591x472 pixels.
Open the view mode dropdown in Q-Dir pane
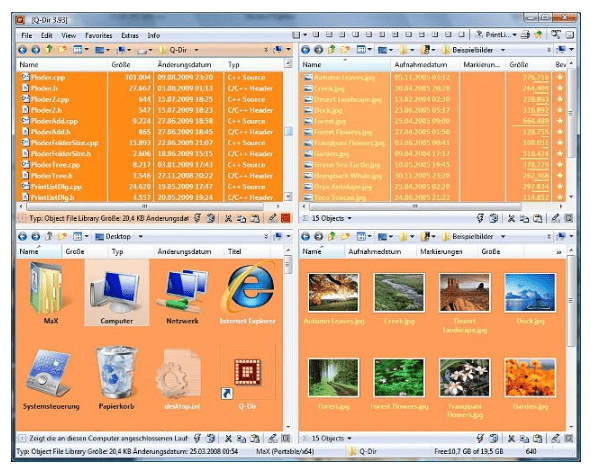(x=87, y=49)
